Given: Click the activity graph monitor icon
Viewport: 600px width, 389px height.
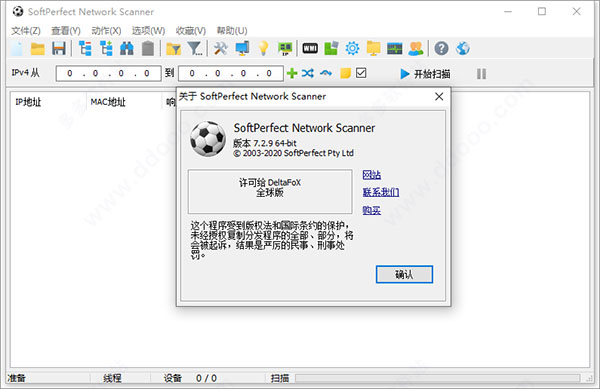Looking at the screenshot, I should pyautogui.click(x=395, y=49).
